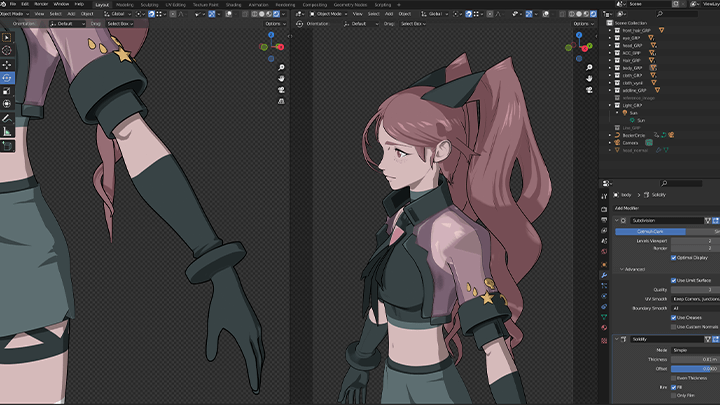Click zoom magnifier in right viewport
Viewport: 720px width, 405px height.
(x=589, y=68)
